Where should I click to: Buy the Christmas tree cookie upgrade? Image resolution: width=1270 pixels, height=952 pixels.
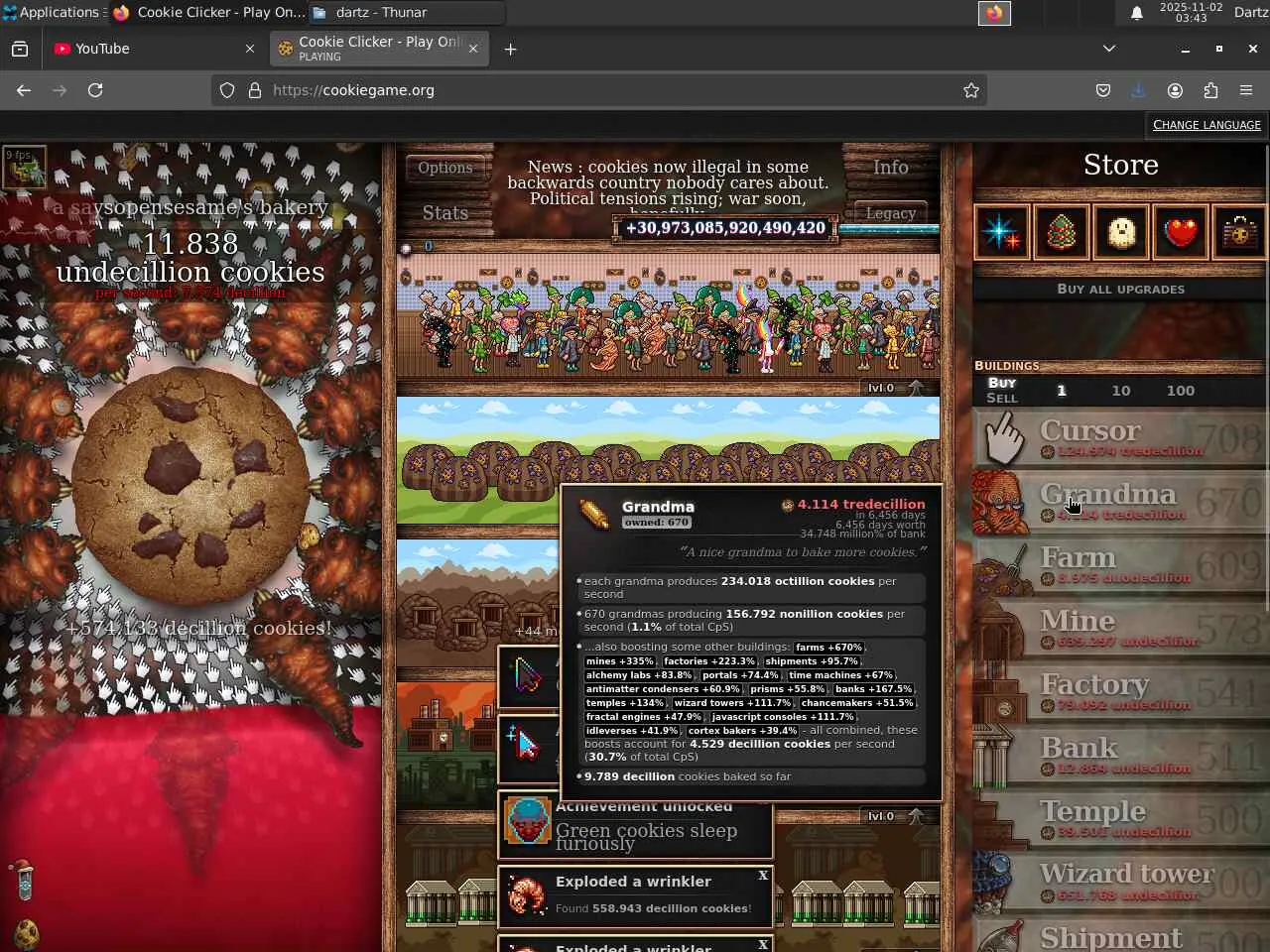click(1062, 232)
